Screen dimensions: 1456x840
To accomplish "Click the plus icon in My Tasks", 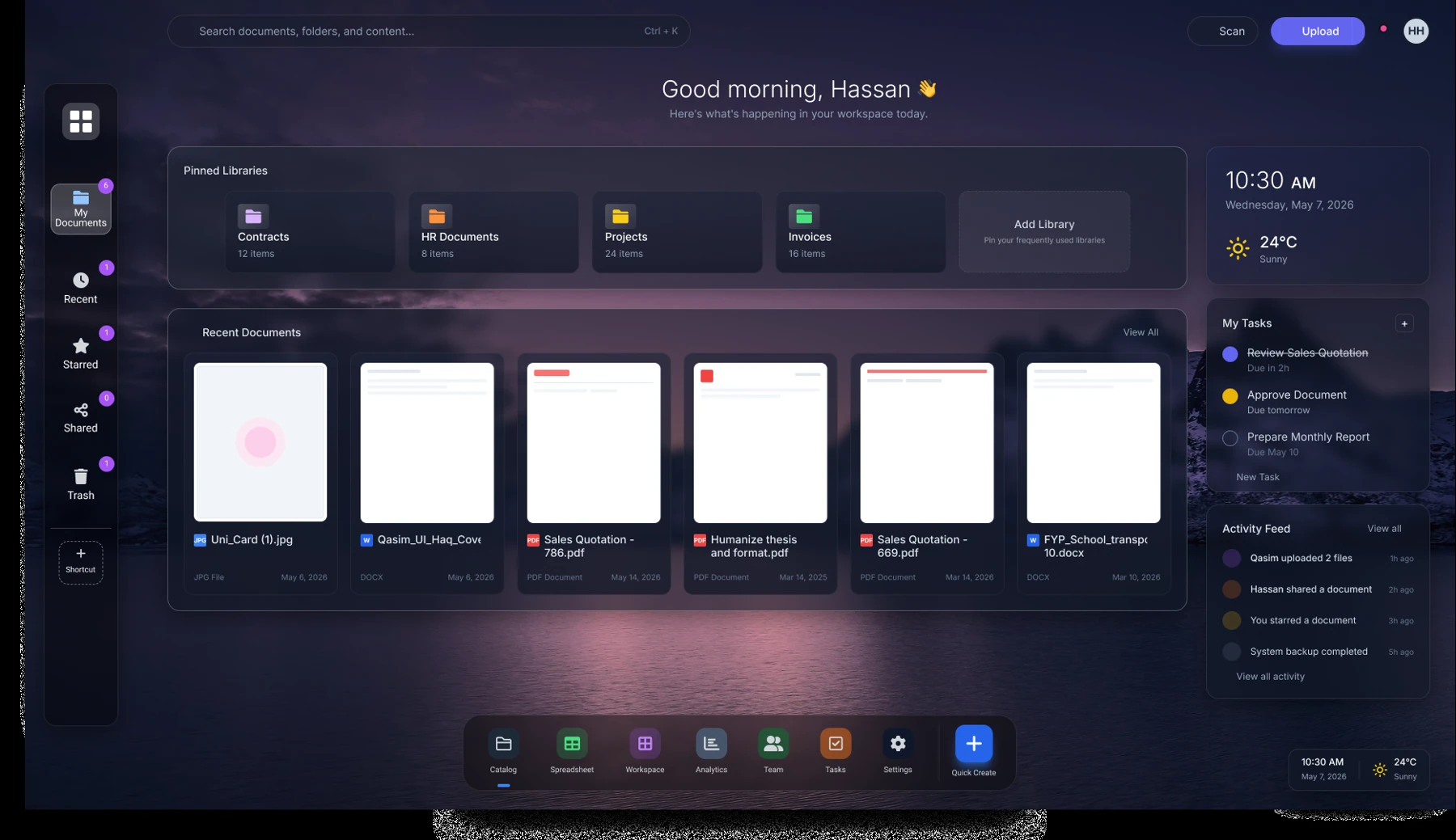I will 1404,323.
